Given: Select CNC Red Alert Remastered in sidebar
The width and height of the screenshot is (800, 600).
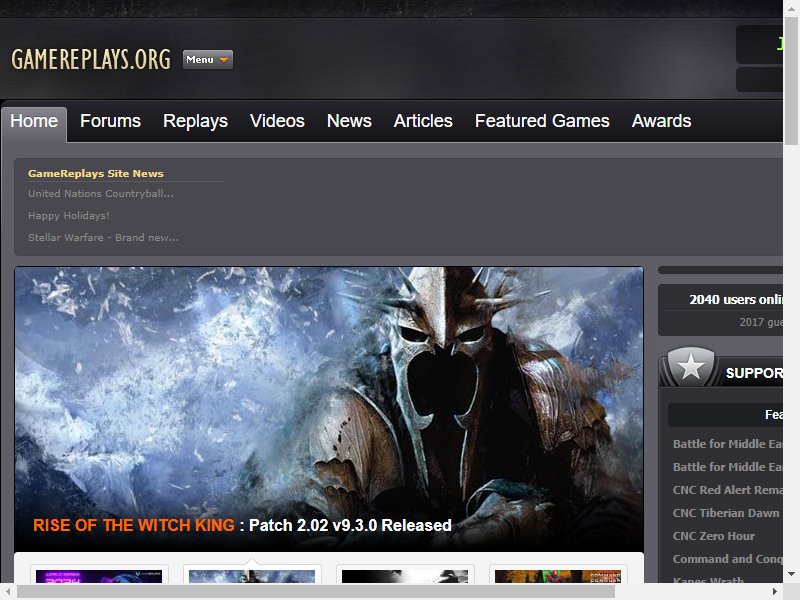Looking at the screenshot, I should [728, 490].
